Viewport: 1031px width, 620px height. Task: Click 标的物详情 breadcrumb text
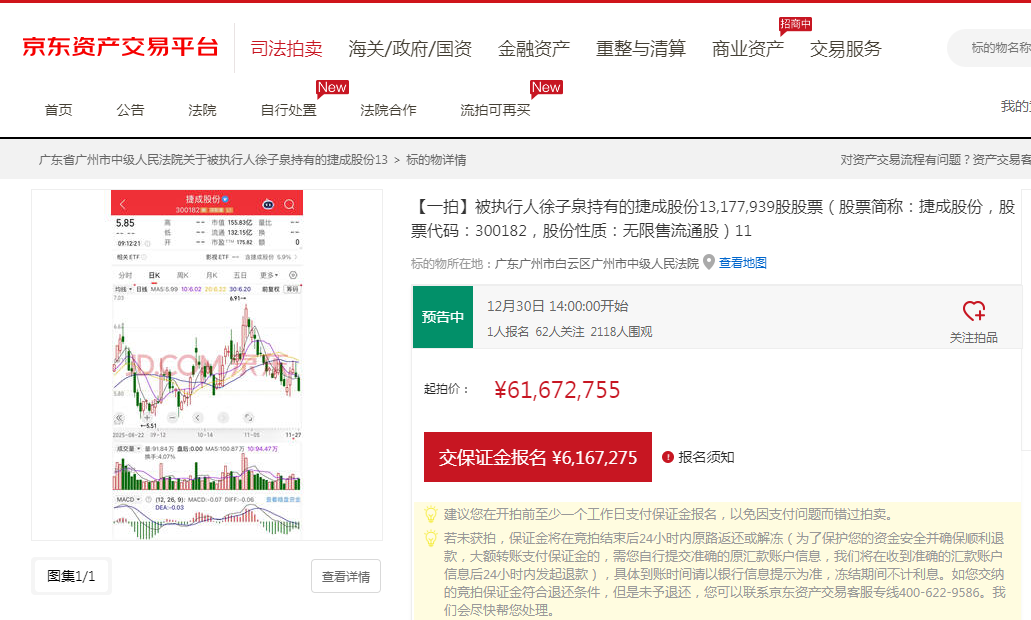436,160
